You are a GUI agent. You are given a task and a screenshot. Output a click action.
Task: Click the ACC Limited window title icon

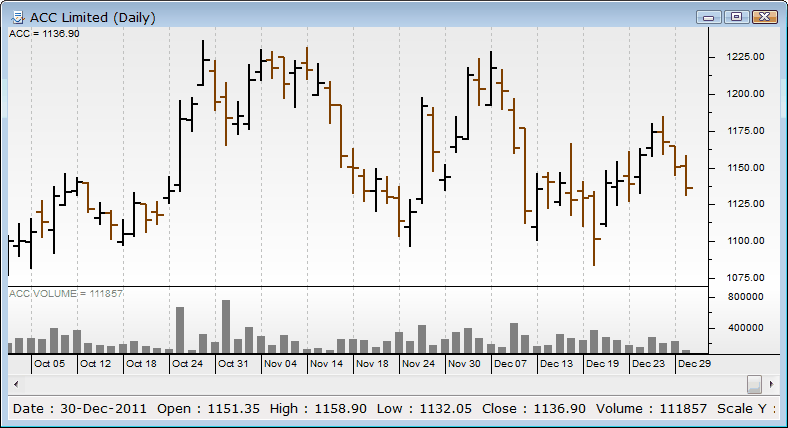(17, 17)
